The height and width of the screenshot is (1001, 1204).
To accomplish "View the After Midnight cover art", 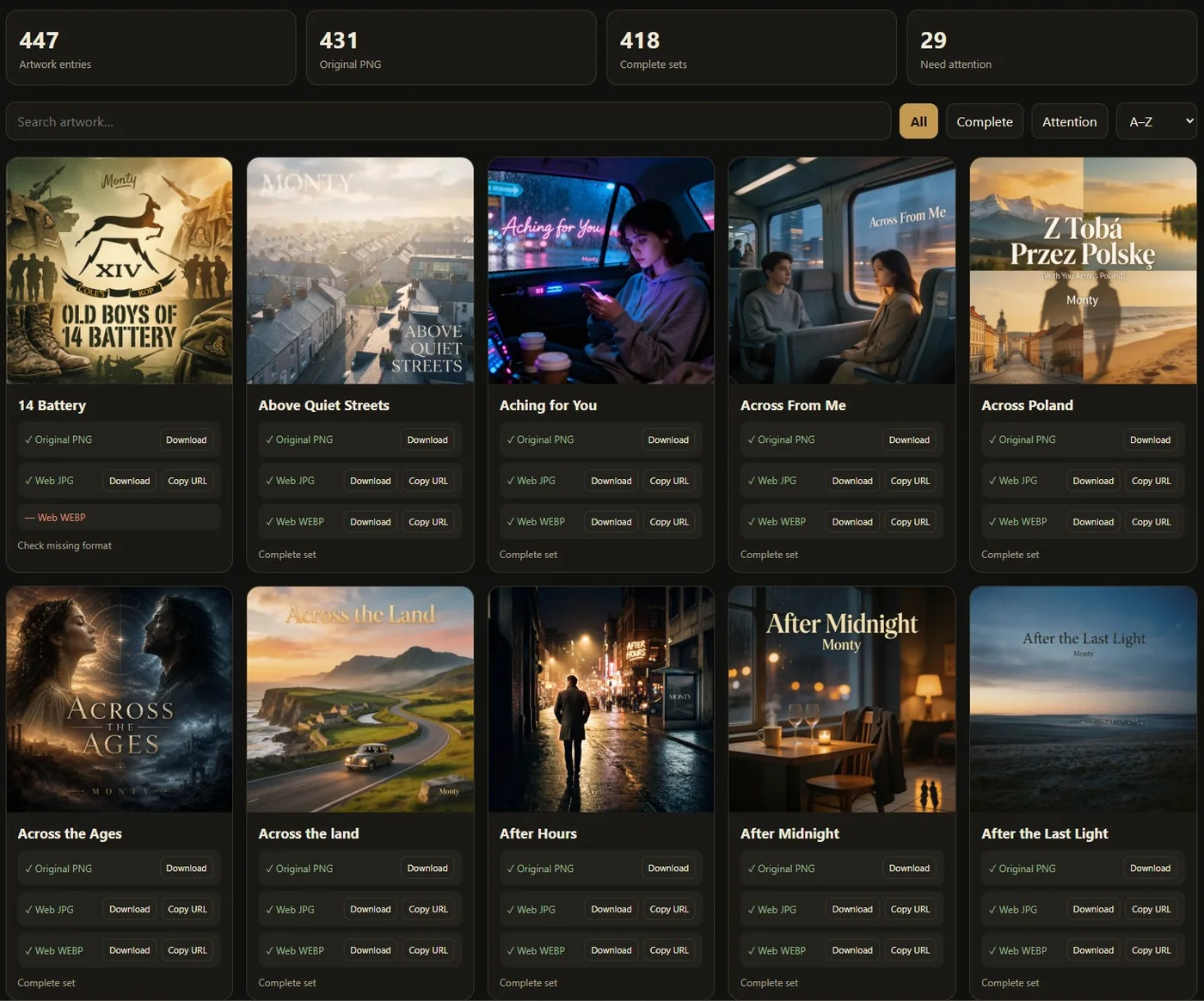I will (842, 699).
